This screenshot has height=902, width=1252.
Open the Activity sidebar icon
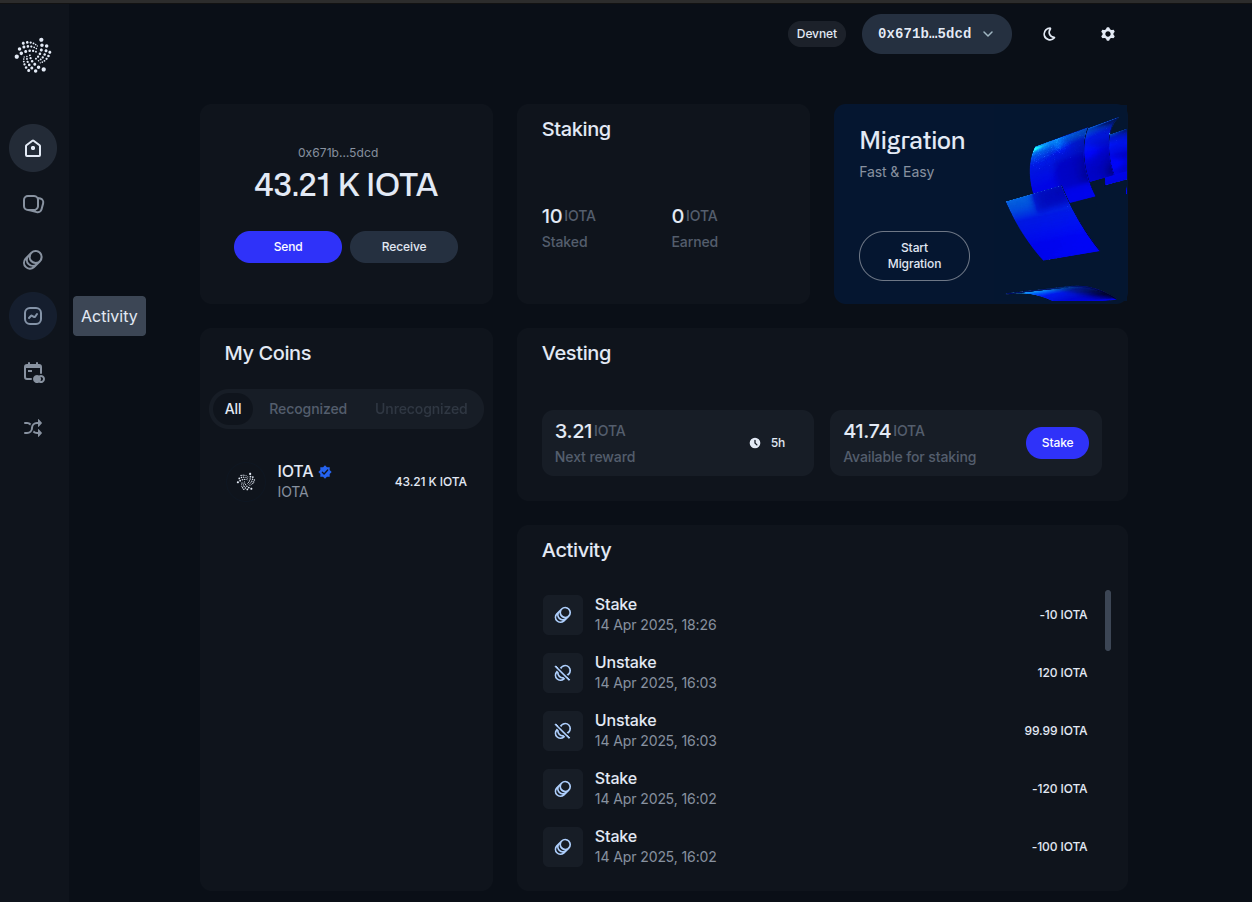pos(33,316)
